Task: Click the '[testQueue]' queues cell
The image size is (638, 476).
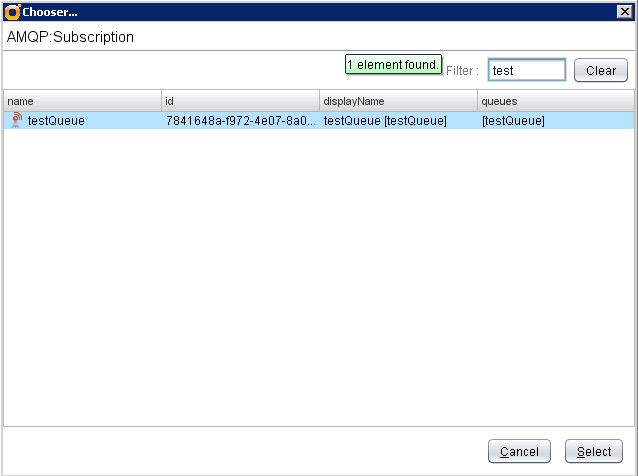Action: tap(513, 121)
